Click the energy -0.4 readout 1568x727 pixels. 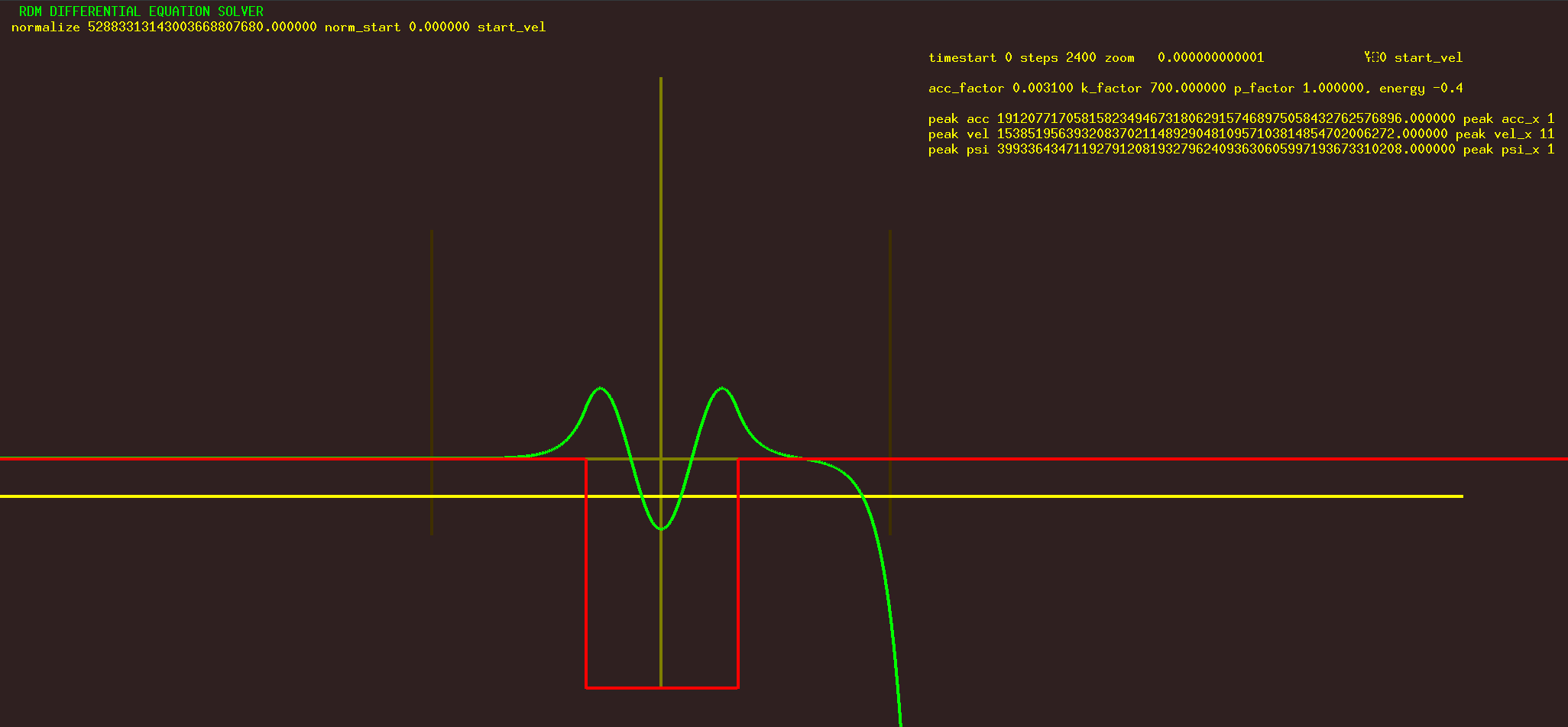(x=1421, y=89)
